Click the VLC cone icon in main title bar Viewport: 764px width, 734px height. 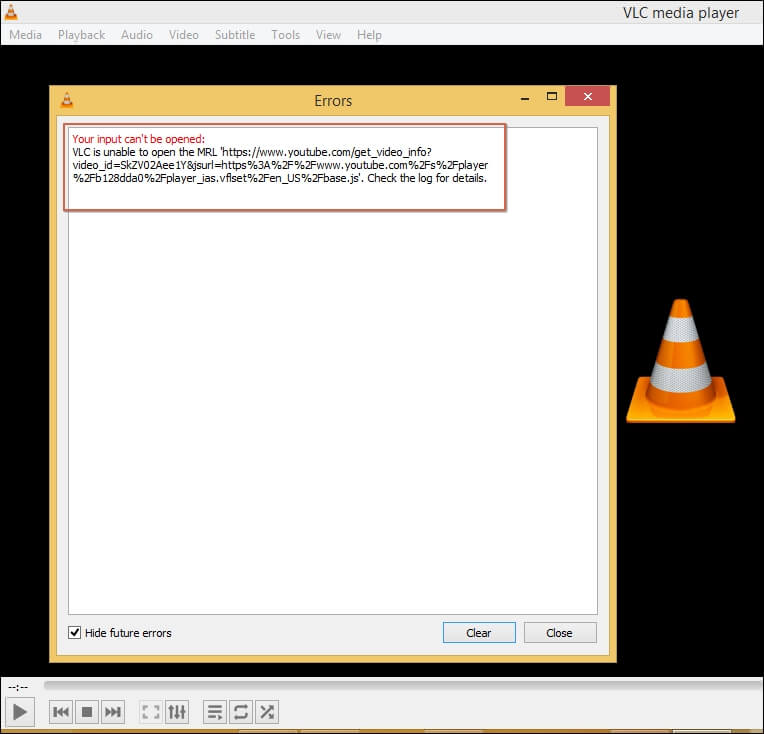click(11, 12)
